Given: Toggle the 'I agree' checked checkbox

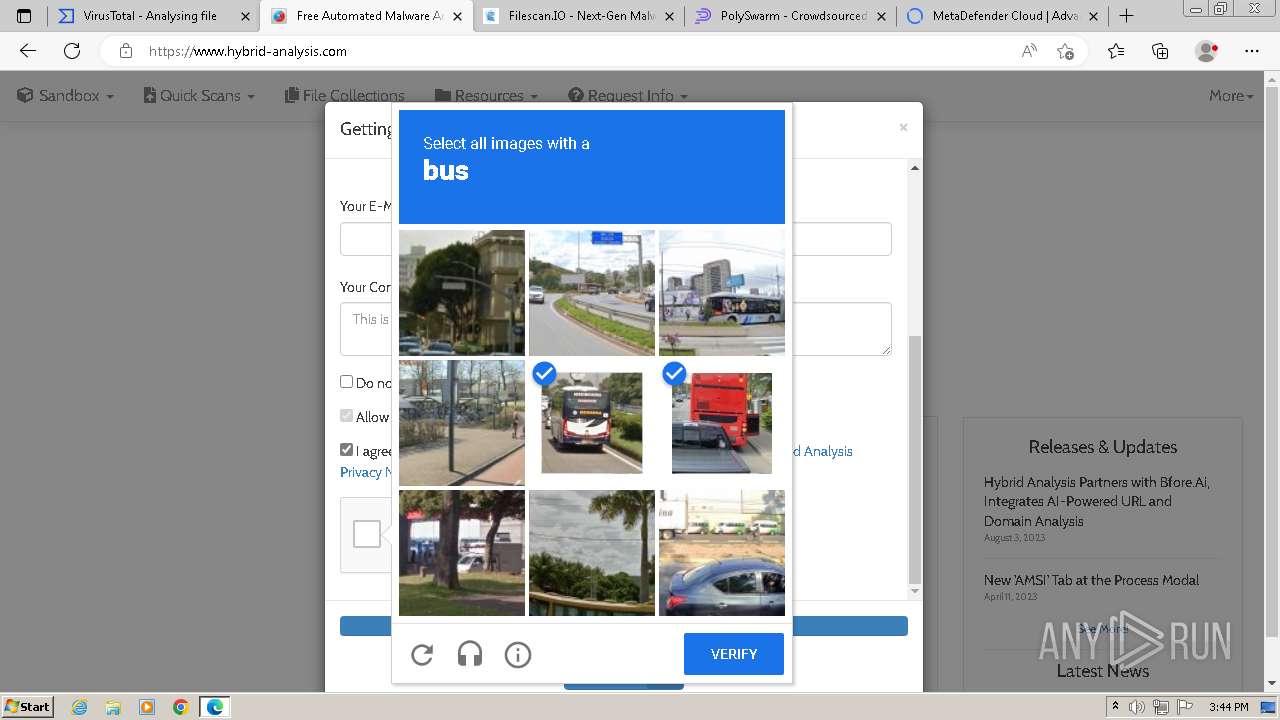Looking at the screenshot, I should point(346,450).
